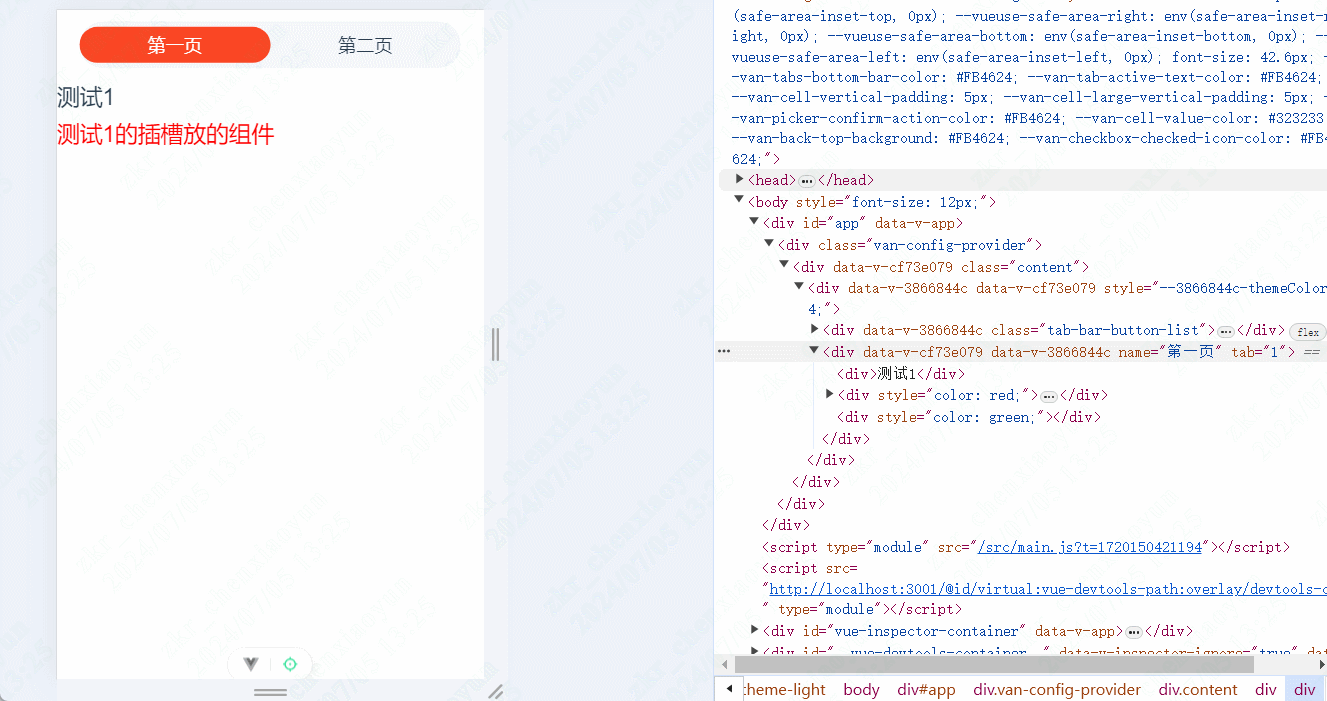Click the name="第一页" attribute in selected node
Screen dimensions: 1327x701
(x=1171, y=352)
